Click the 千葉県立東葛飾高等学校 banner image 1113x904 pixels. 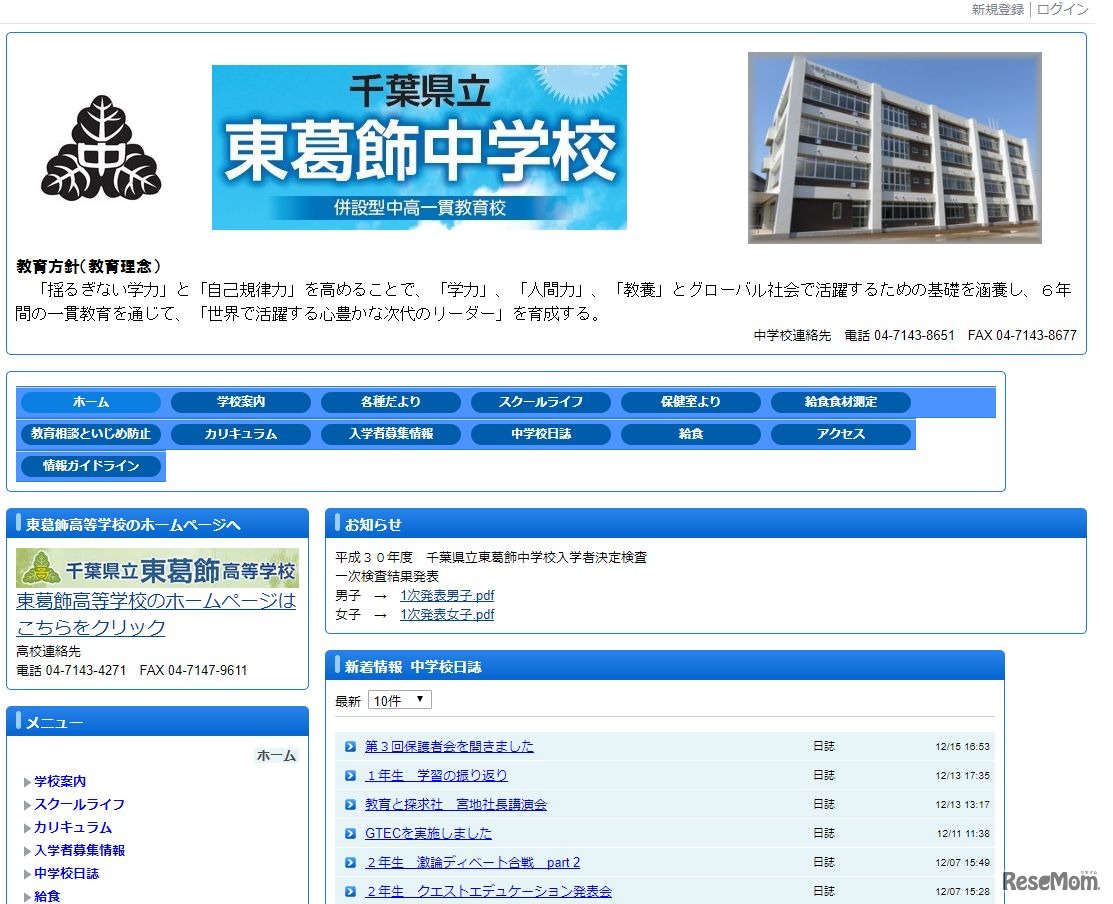point(157,568)
